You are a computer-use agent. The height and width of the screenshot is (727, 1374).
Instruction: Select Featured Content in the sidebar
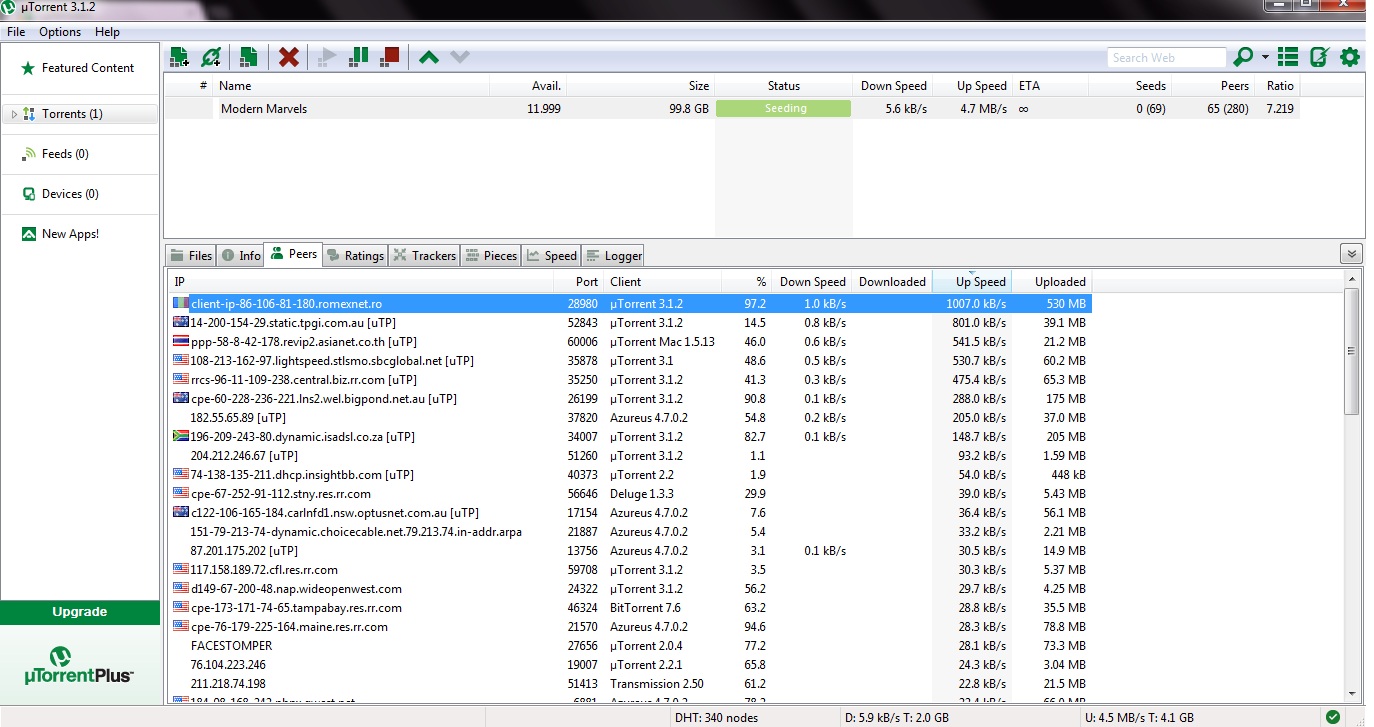[x=80, y=68]
